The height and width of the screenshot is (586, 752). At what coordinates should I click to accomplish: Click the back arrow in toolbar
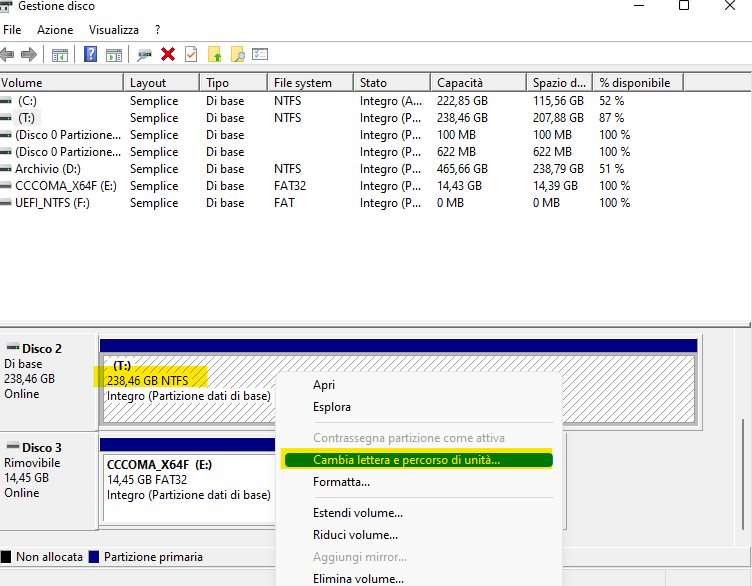8,54
